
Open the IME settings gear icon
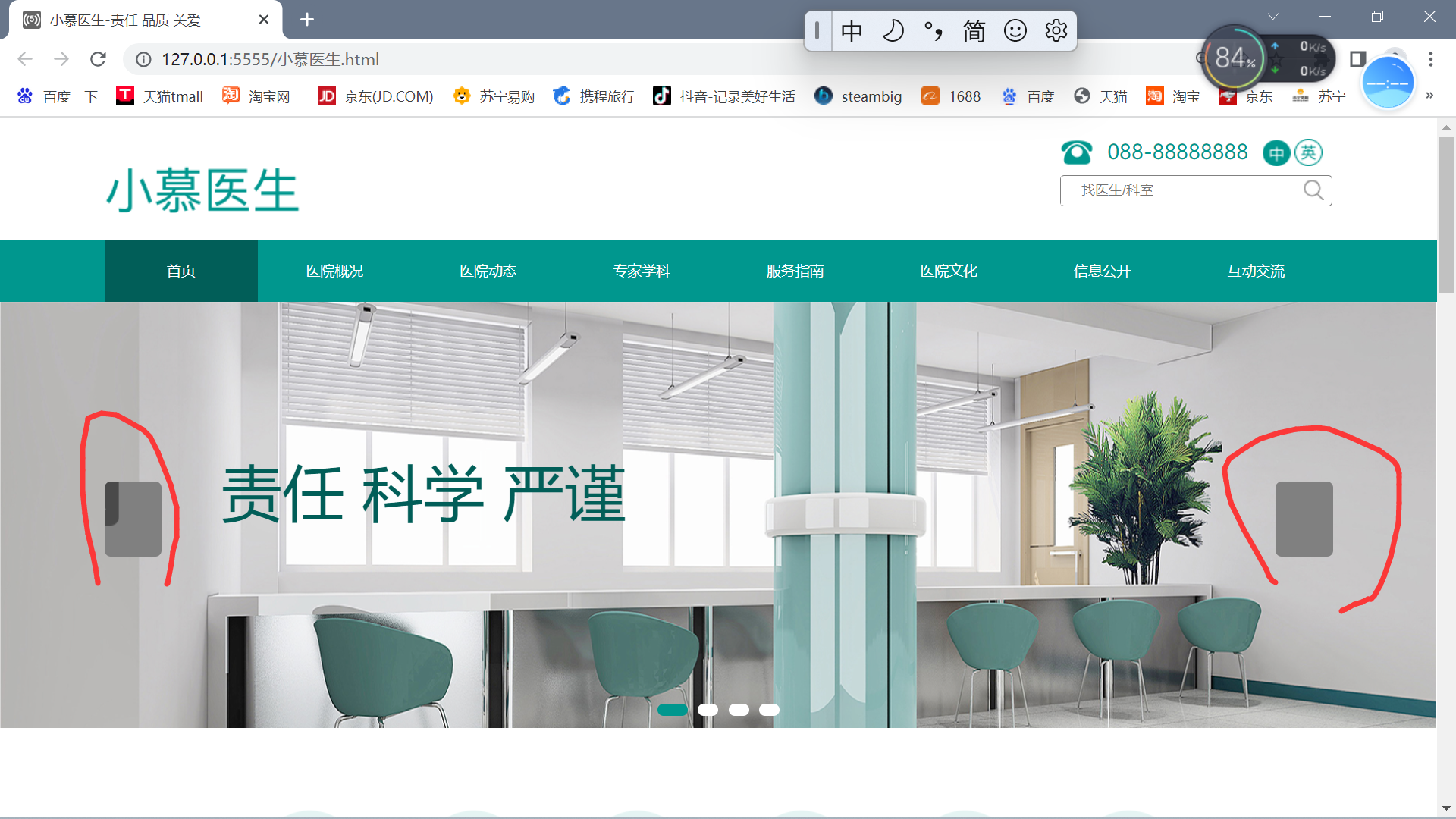pos(1056,31)
